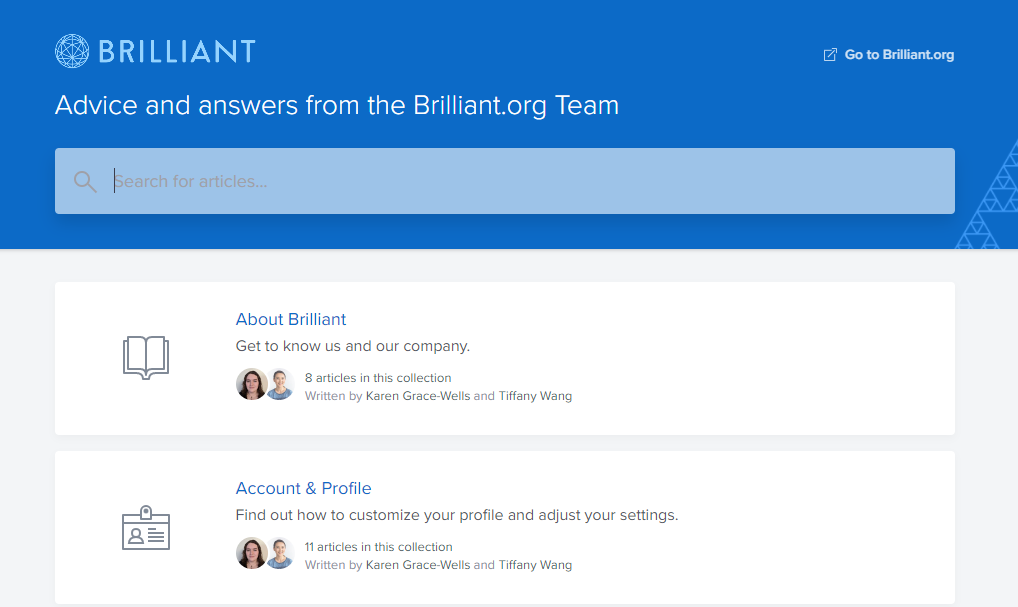Focus the Search for articles field
The height and width of the screenshot is (607, 1018).
point(504,181)
